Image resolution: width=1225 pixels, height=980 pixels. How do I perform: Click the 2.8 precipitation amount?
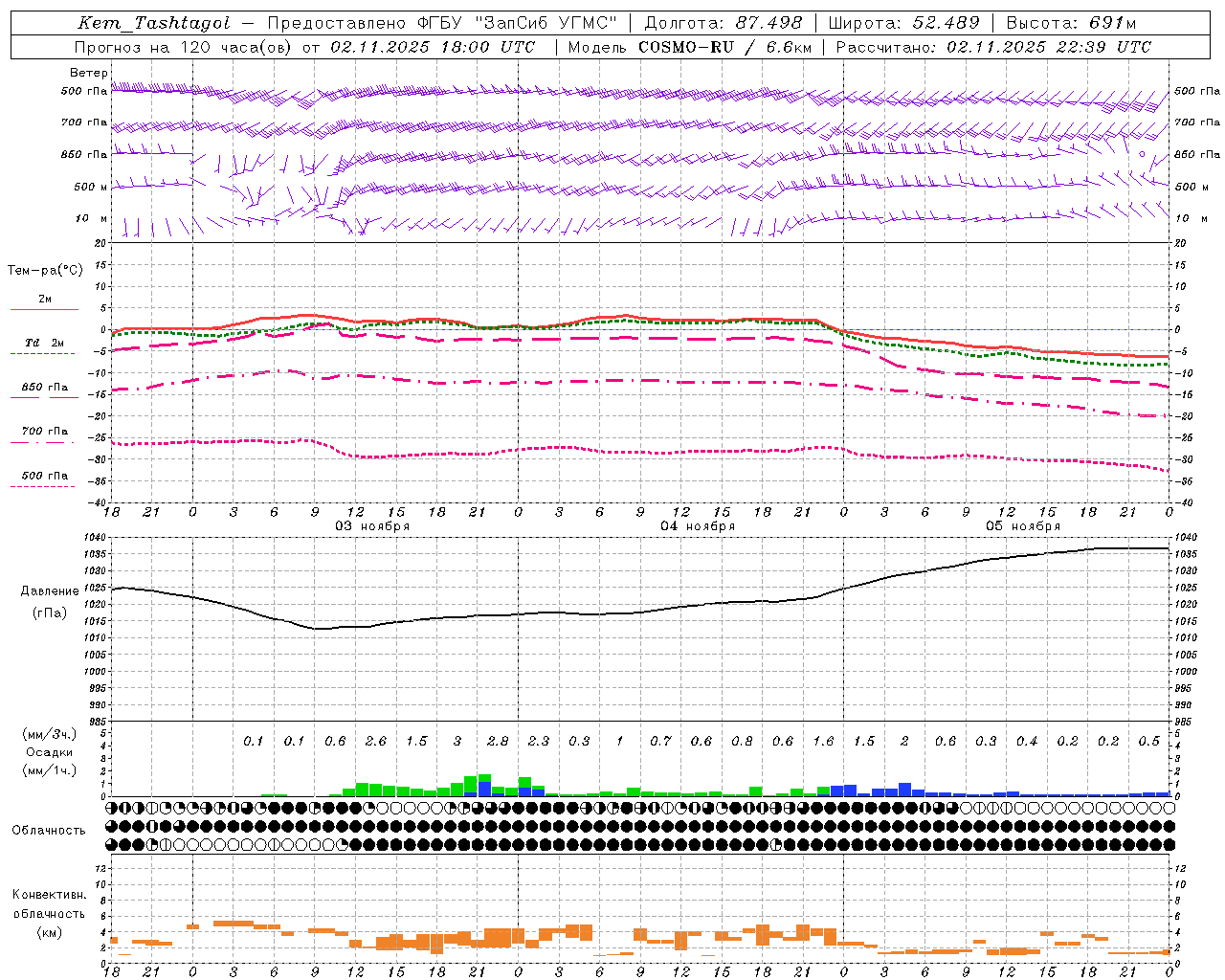click(498, 742)
